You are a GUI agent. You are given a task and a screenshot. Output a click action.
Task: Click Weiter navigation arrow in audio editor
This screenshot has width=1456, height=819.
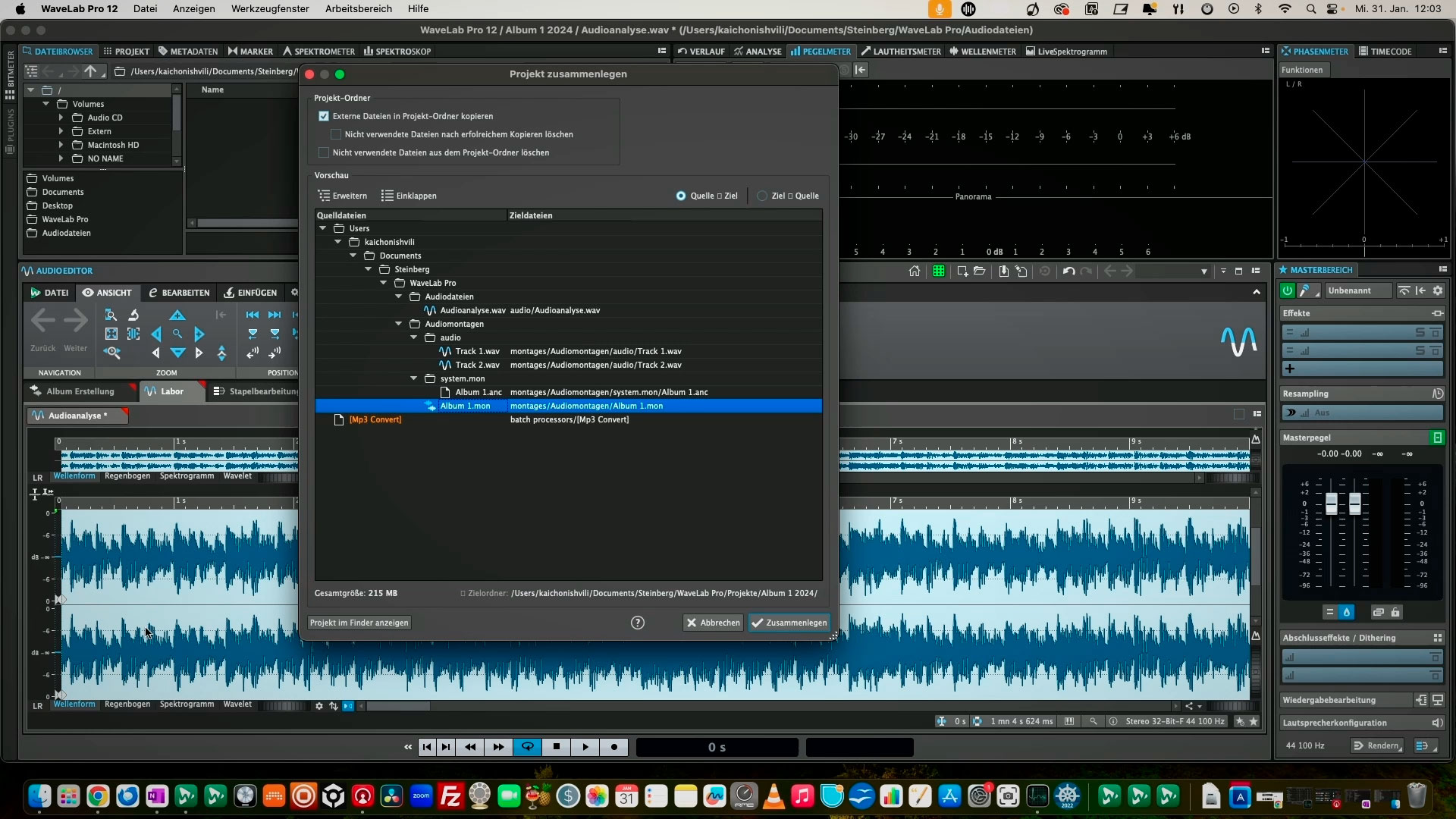point(75,322)
